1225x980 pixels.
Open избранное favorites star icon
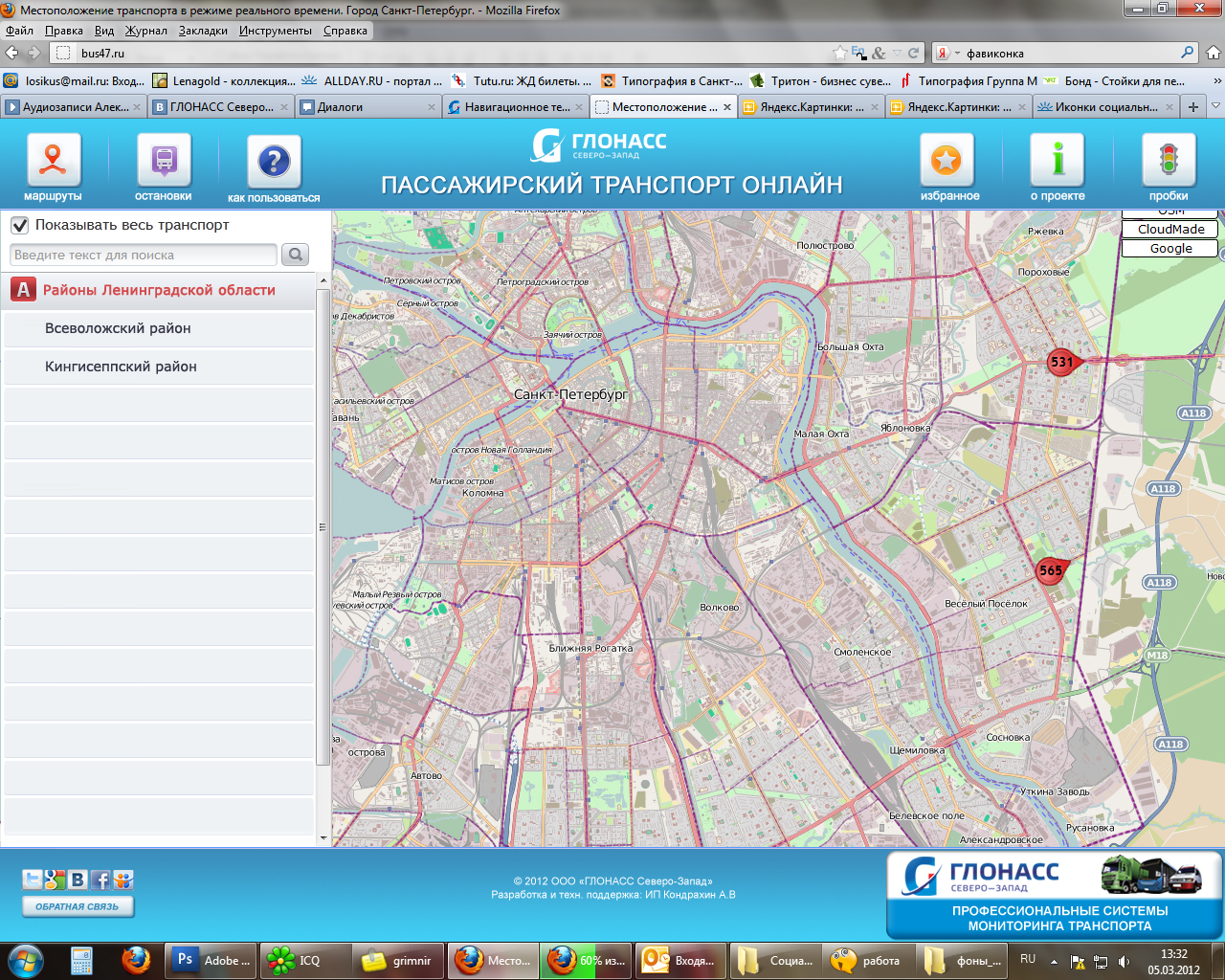(x=947, y=161)
